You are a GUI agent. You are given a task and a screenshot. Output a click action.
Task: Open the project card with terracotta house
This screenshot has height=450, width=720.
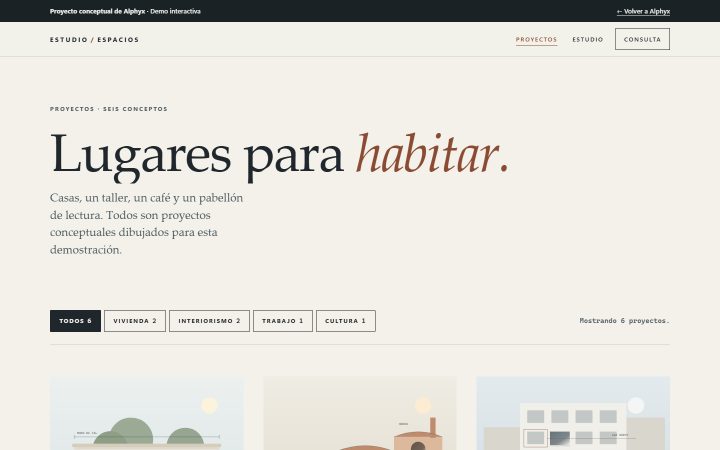(360, 413)
